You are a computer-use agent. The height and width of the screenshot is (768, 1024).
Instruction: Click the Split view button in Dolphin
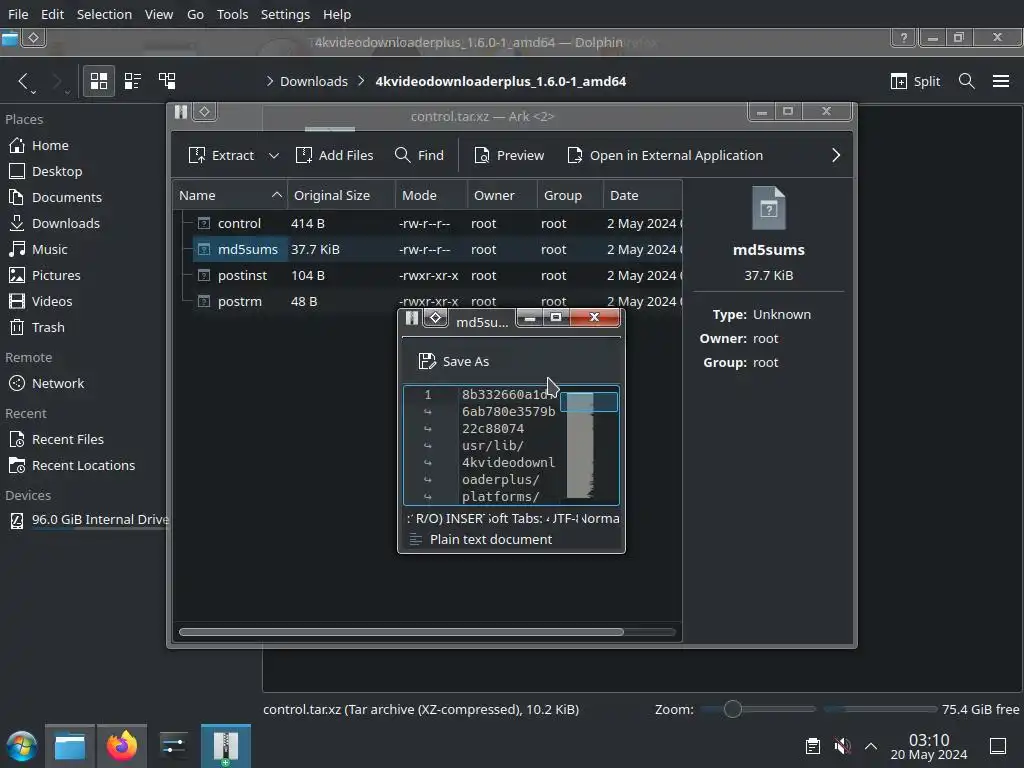click(x=915, y=81)
